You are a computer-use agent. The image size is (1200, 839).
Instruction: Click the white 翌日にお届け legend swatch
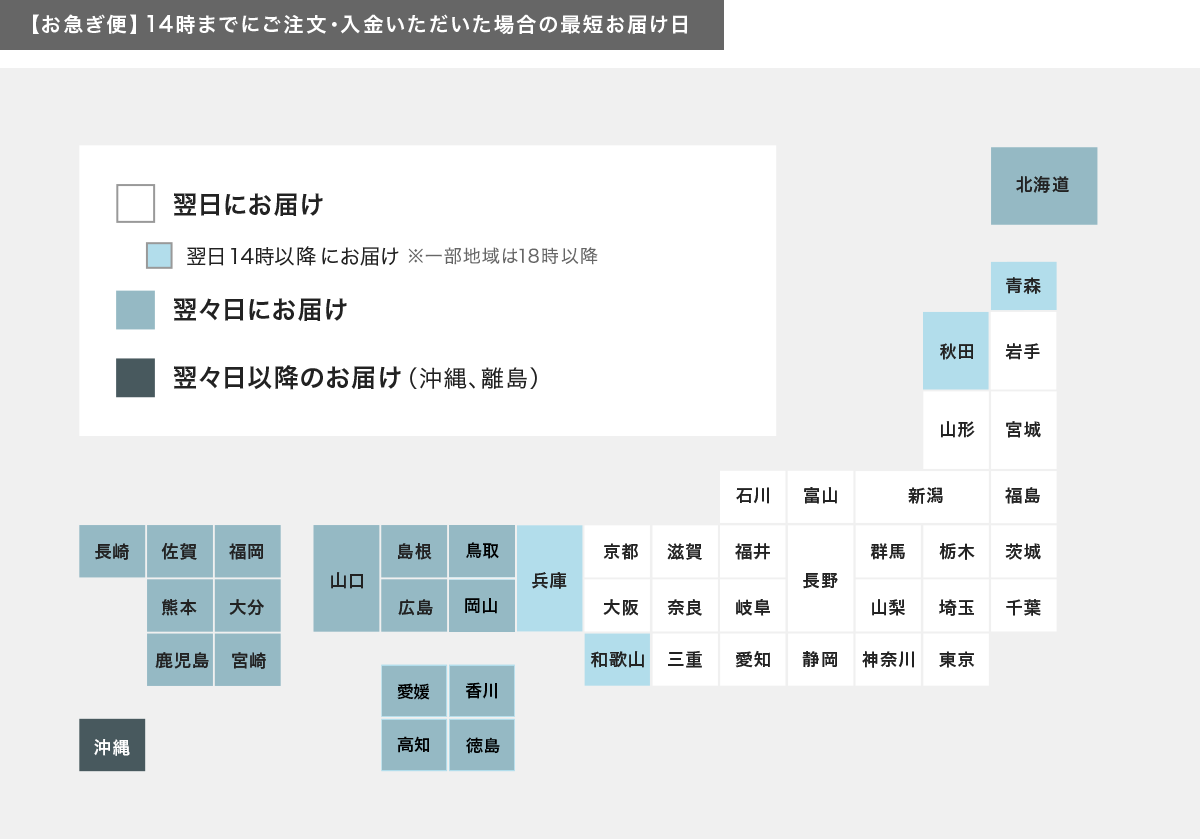tap(135, 203)
